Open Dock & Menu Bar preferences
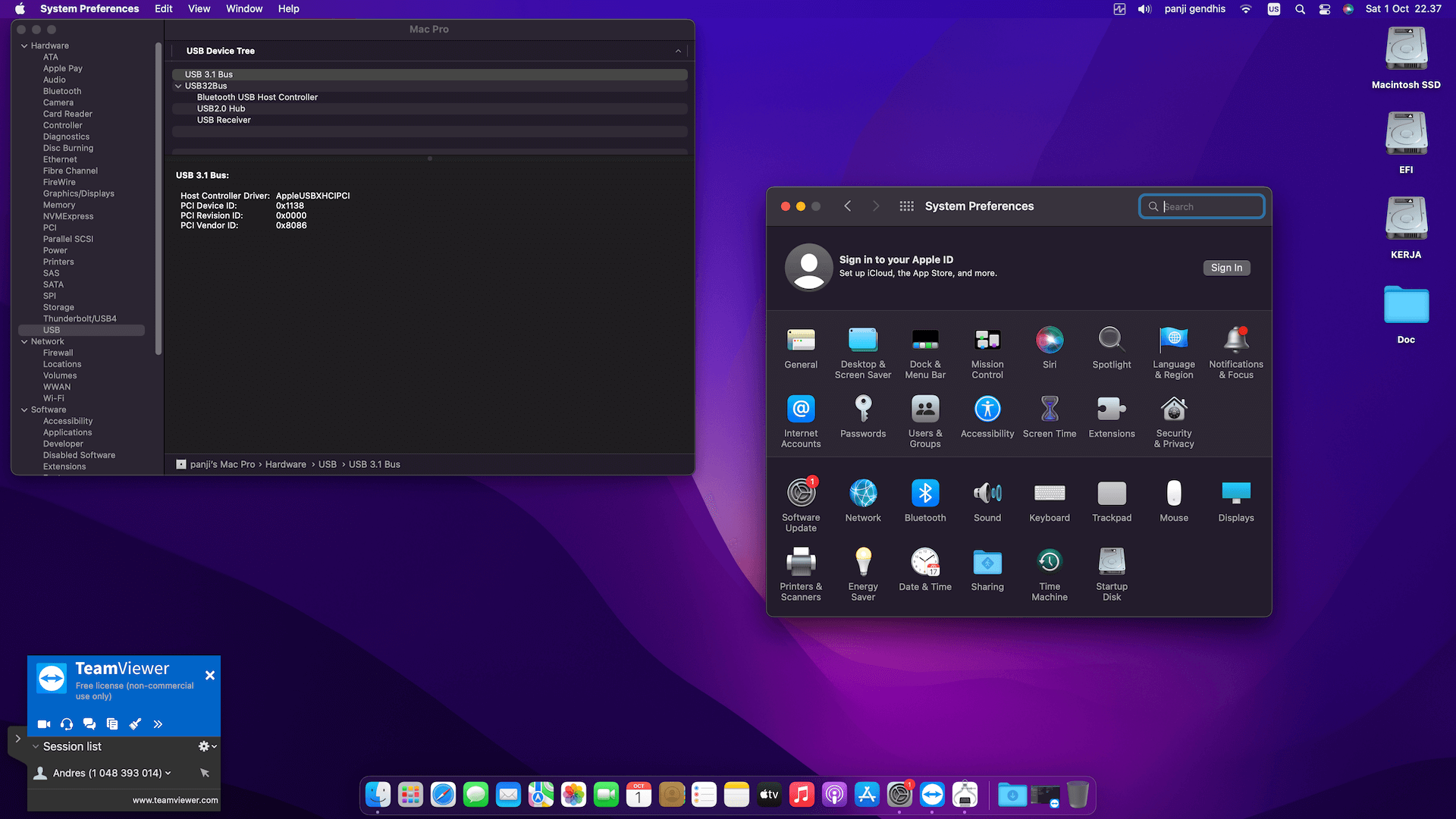Viewport: 1456px width, 819px height. click(x=925, y=353)
